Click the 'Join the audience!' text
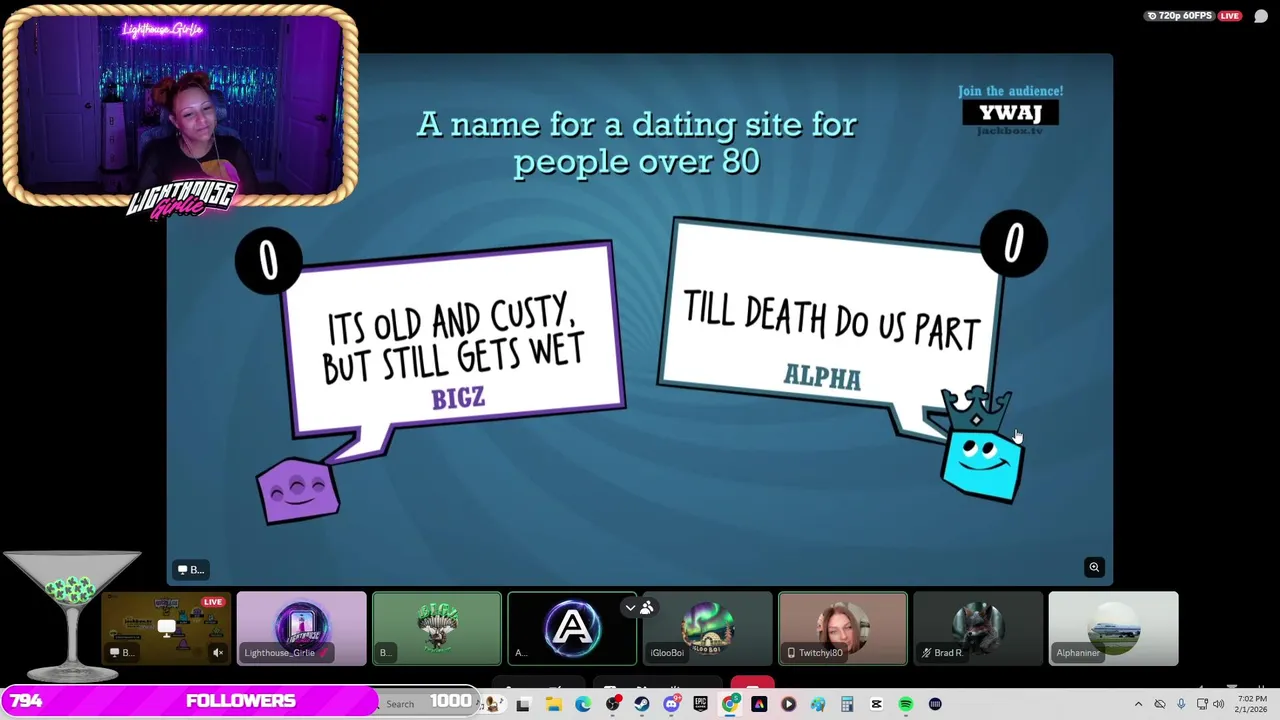The height and width of the screenshot is (720, 1280). [x=1010, y=91]
